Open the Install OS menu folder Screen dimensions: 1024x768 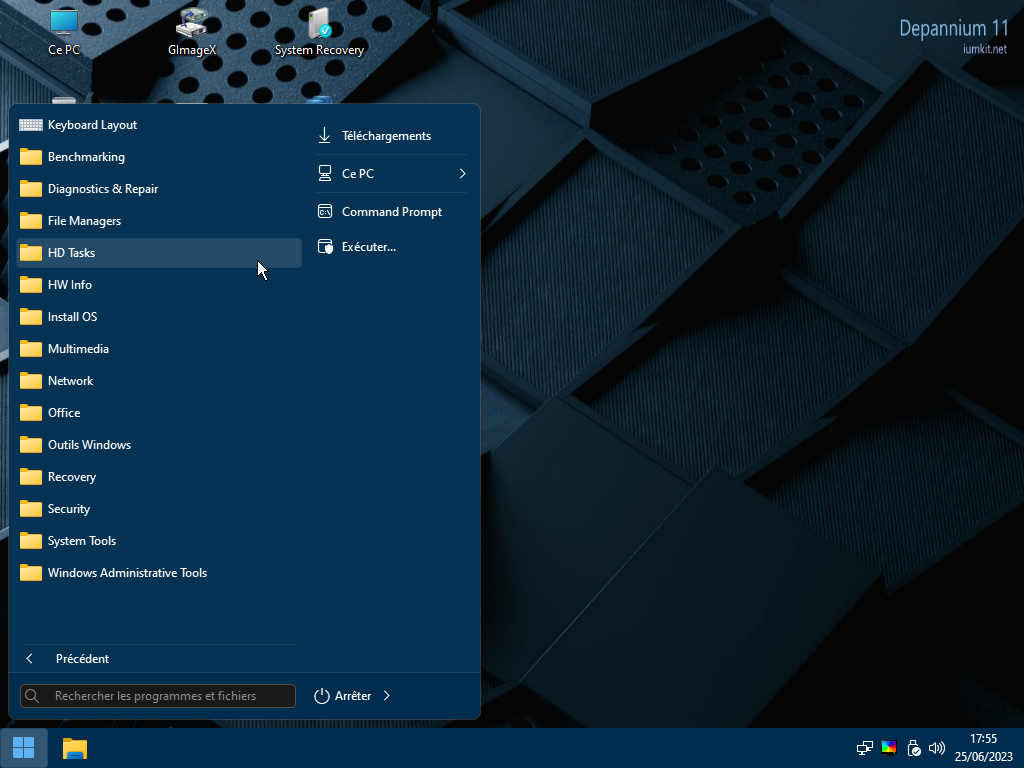[x=159, y=317]
